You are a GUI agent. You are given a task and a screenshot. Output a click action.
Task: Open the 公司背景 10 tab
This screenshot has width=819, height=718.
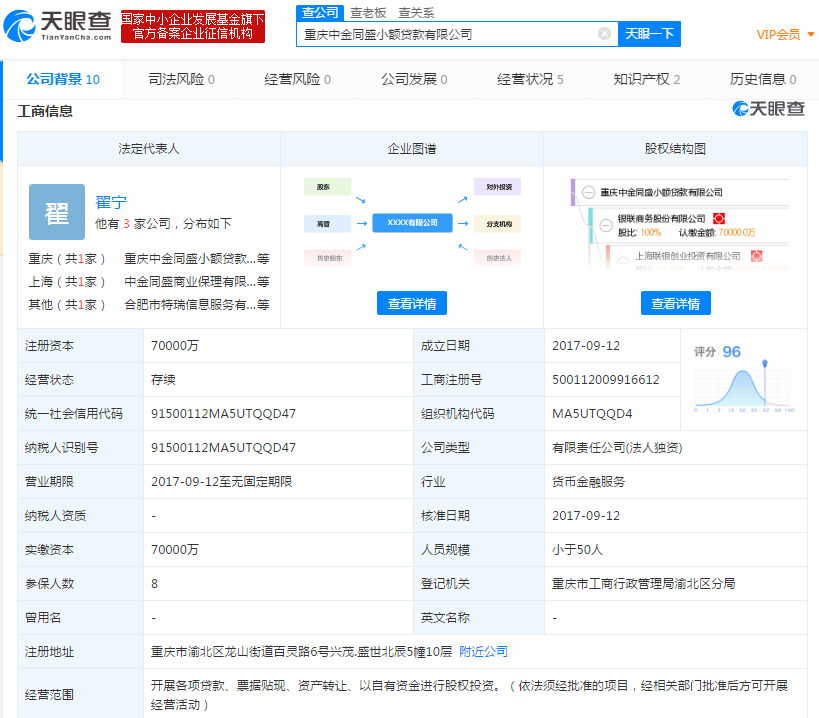63,79
